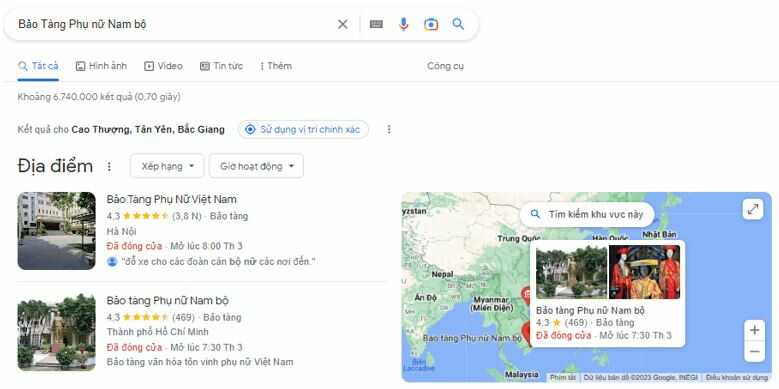Switch to the Video tab

point(163,66)
